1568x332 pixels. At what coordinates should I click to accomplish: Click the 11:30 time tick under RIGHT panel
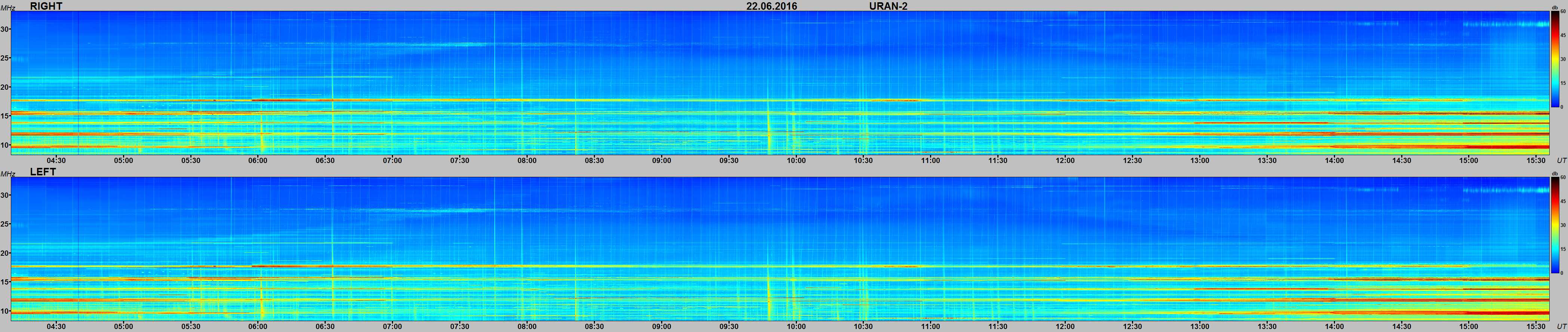(x=998, y=160)
